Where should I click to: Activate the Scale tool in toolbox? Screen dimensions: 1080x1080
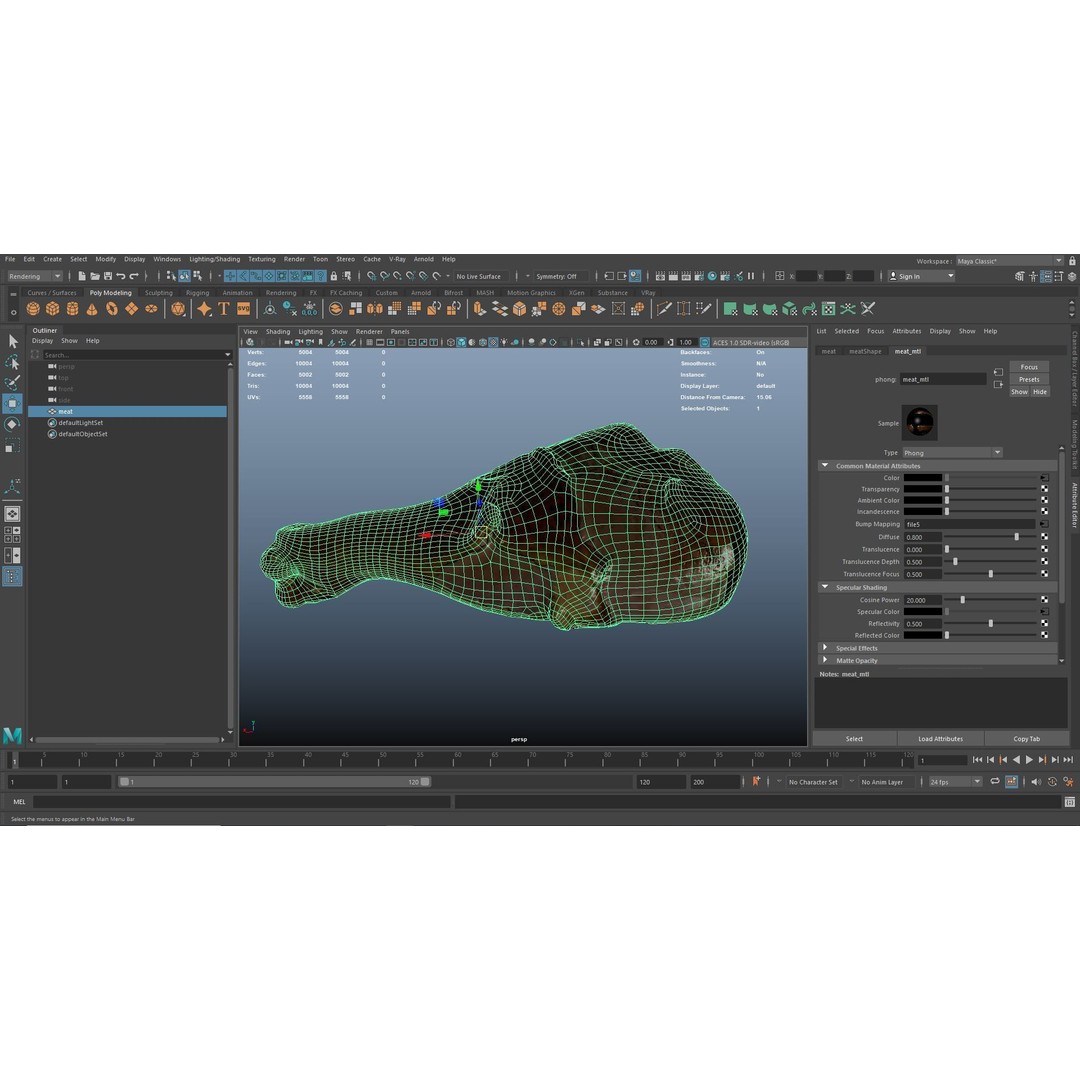point(12,446)
